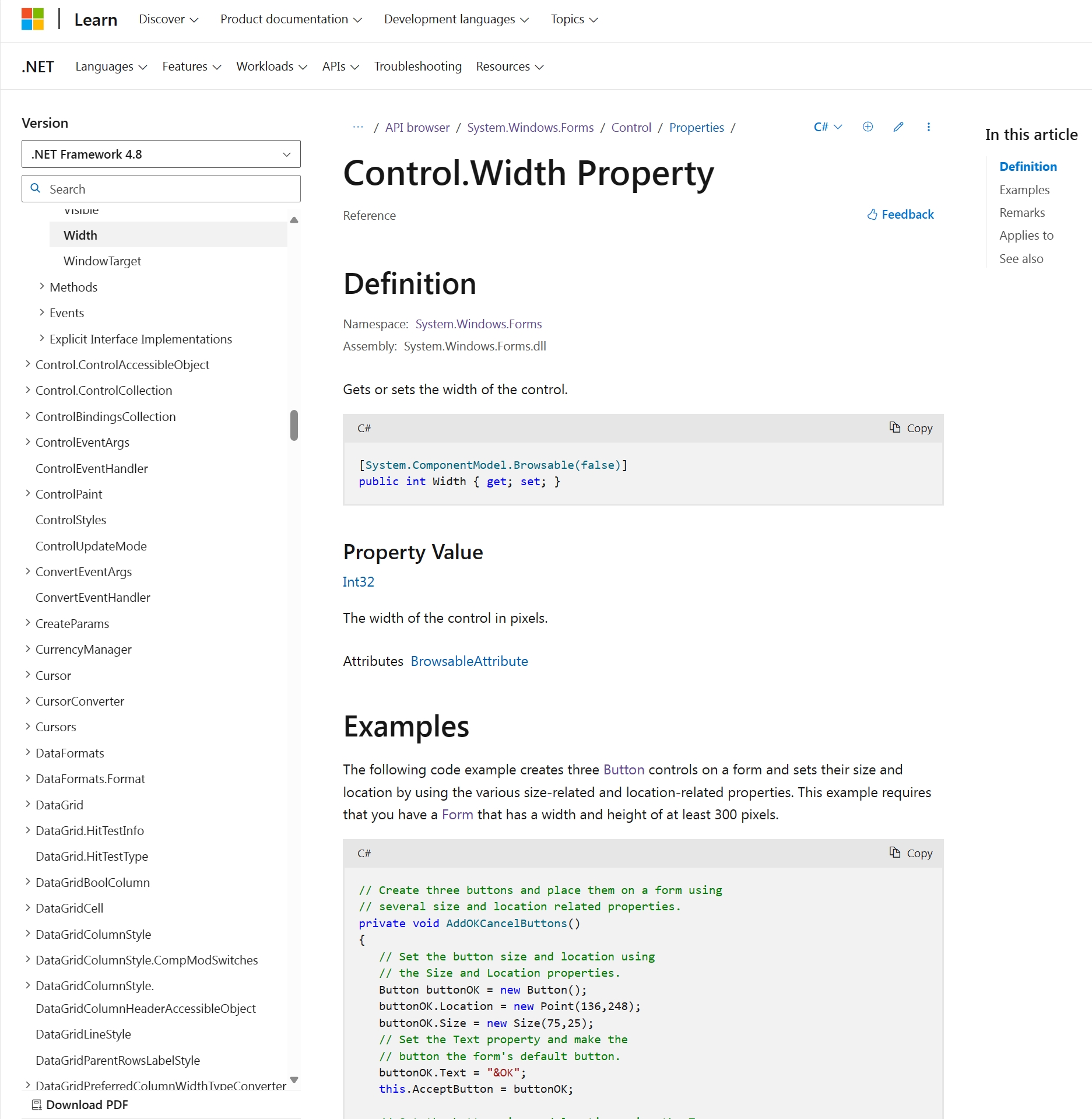Follow the Int32 property value link
This screenshot has height=1119, width=1092.
(x=359, y=581)
